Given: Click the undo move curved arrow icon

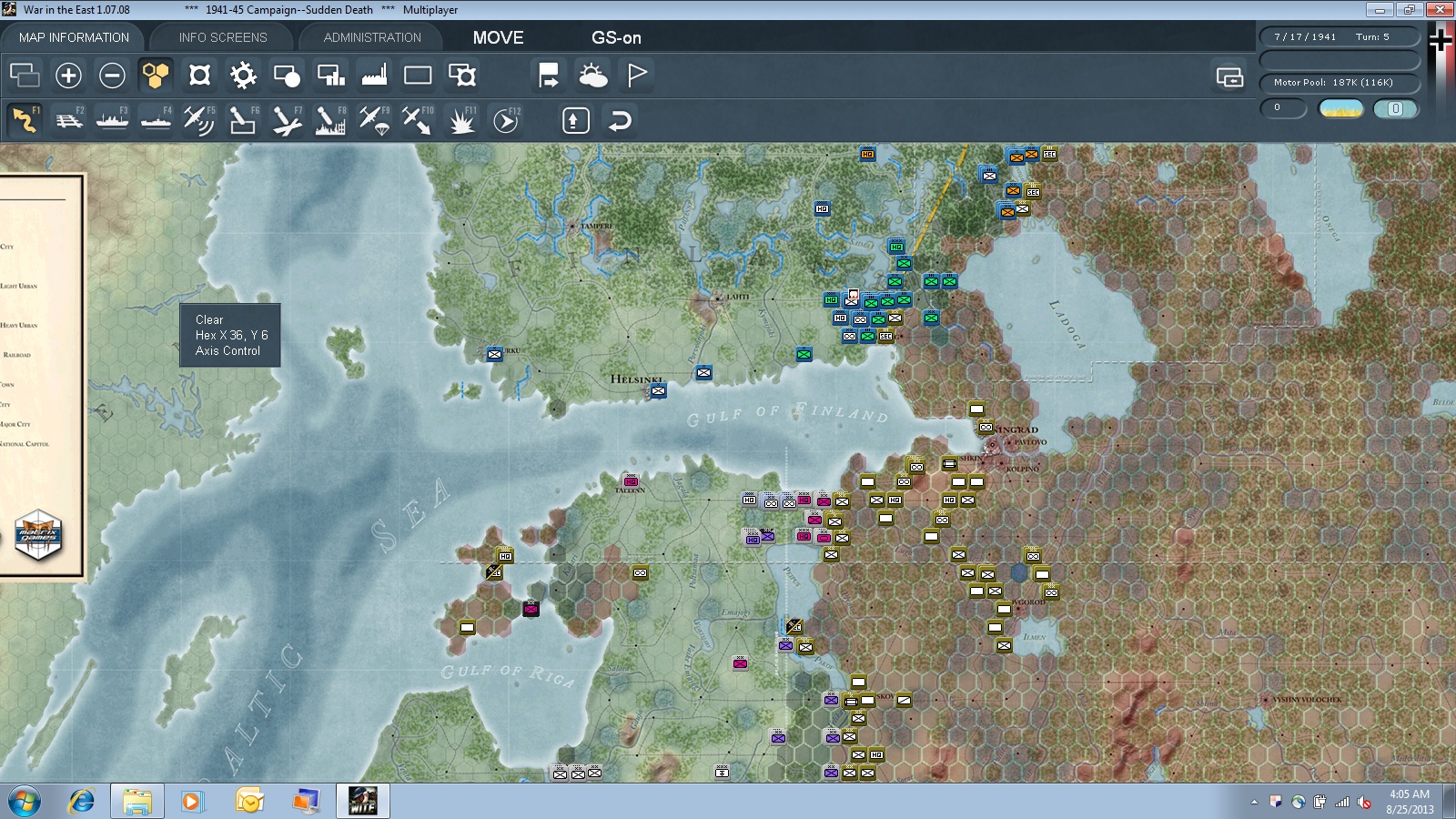Looking at the screenshot, I should pos(620,120).
